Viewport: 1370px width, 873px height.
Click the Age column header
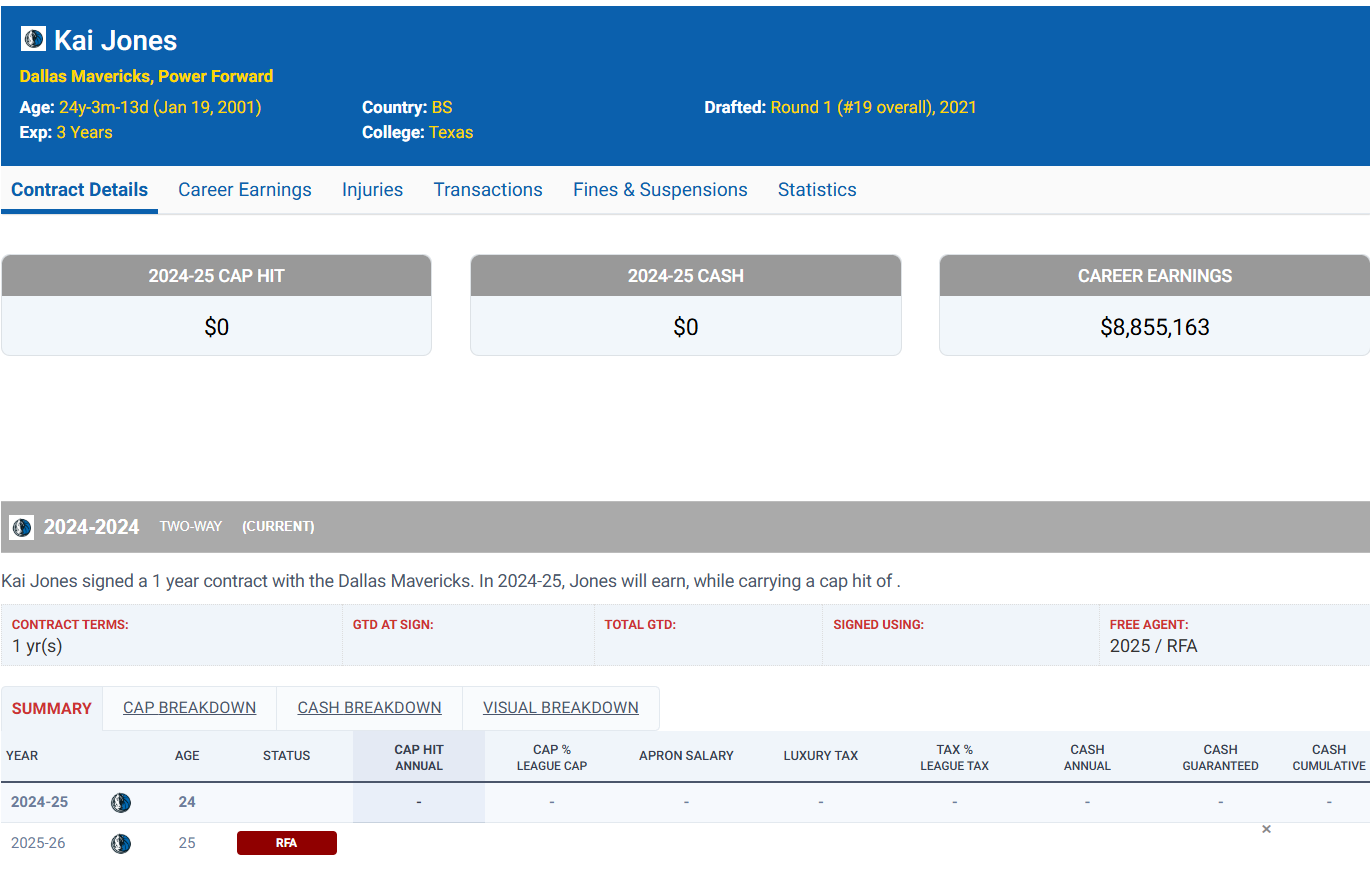(187, 756)
